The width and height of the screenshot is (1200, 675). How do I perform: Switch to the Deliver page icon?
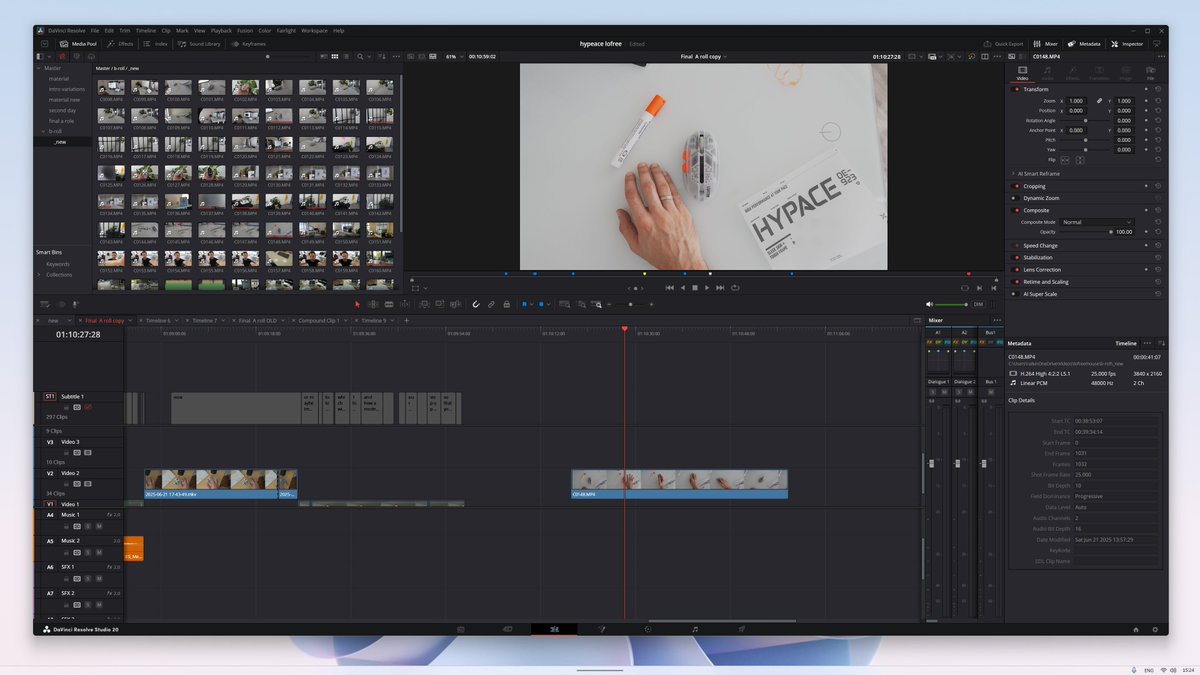click(x=742, y=629)
